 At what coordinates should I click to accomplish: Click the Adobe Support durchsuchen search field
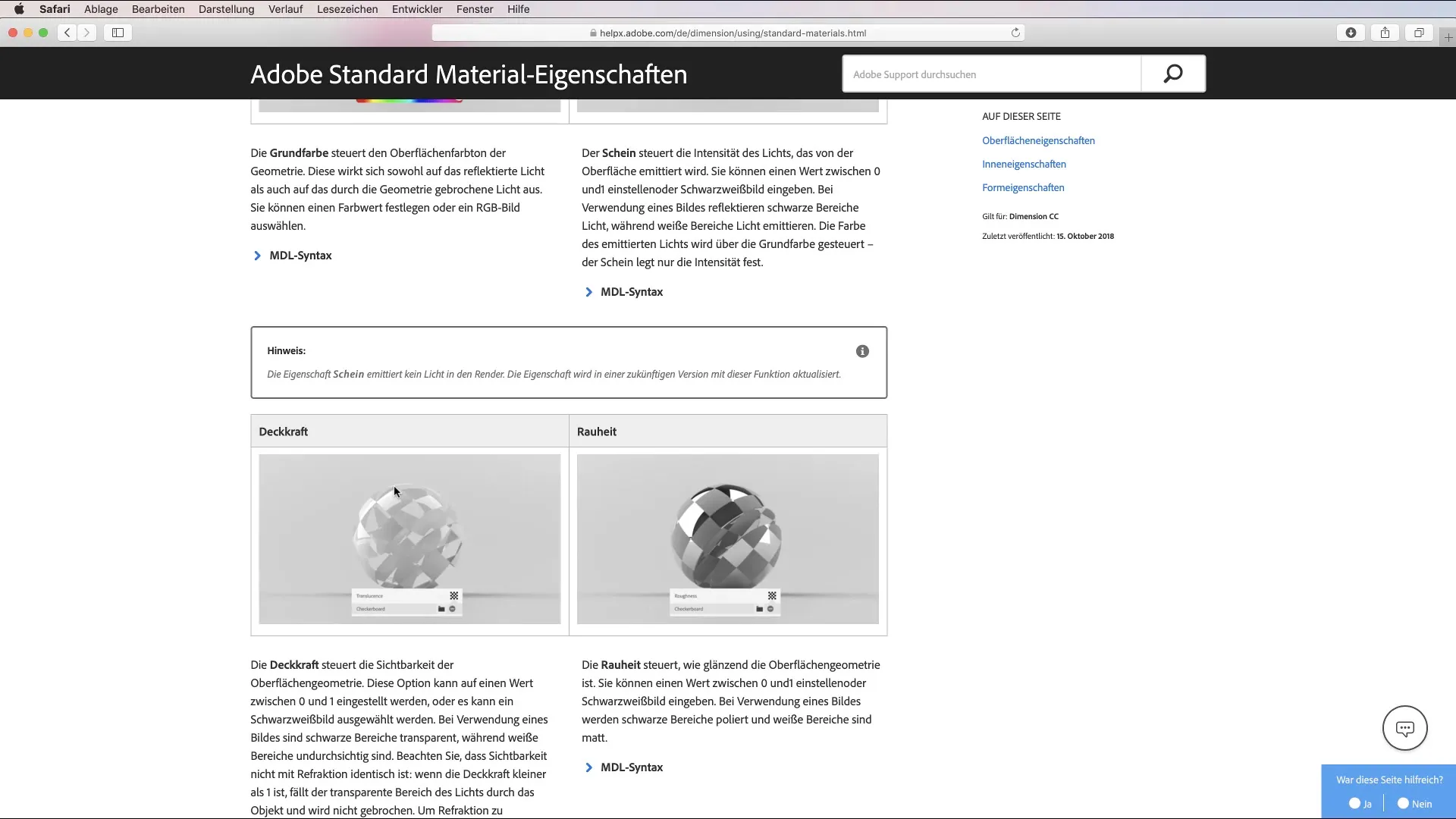[x=992, y=74]
